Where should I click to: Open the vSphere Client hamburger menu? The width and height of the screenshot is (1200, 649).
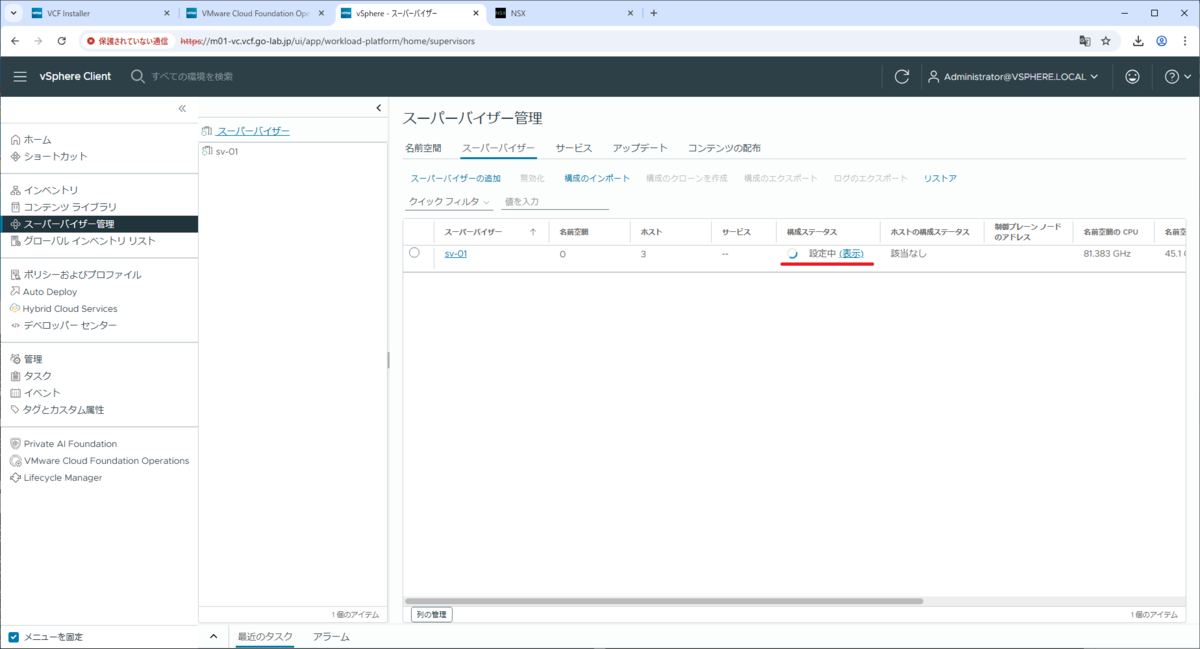[20, 77]
